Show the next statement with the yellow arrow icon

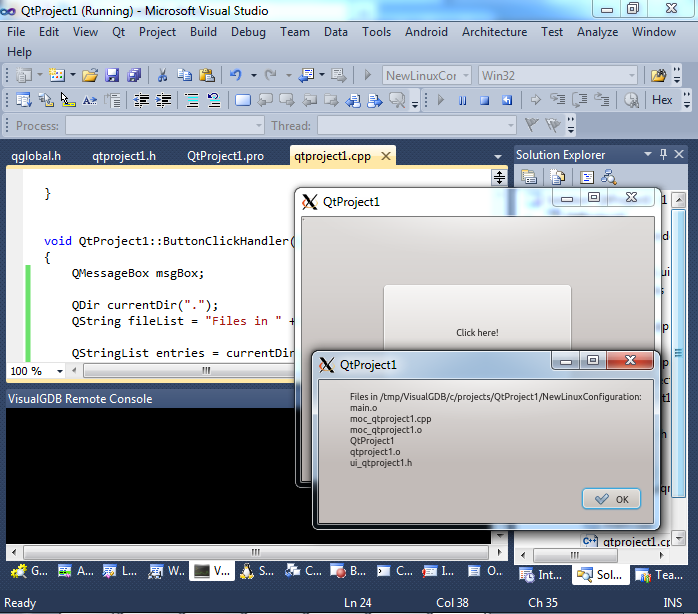point(536,100)
